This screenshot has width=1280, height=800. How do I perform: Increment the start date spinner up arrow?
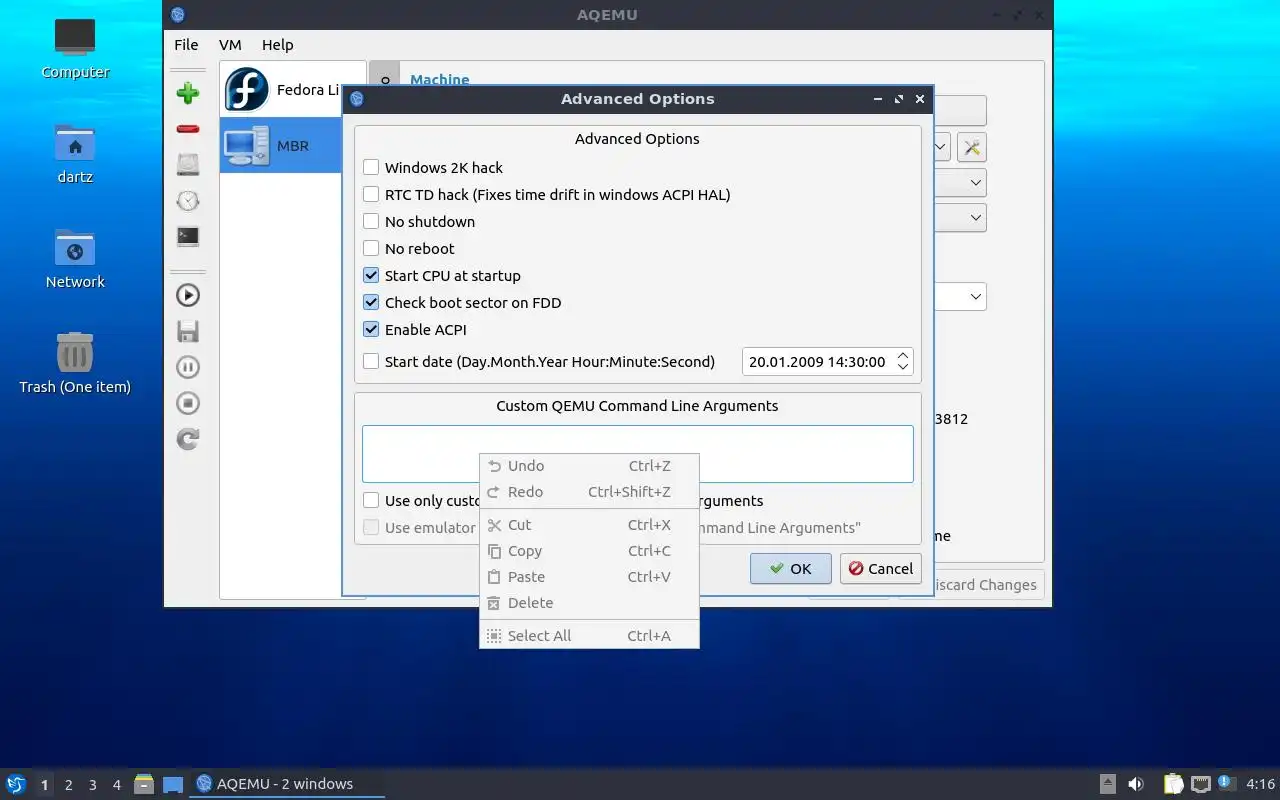pyautogui.click(x=903, y=355)
